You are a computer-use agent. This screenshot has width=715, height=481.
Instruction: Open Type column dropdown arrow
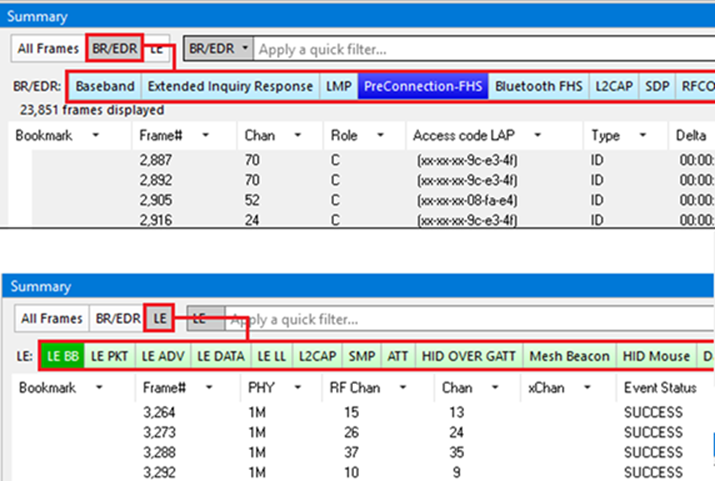pos(643,135)
